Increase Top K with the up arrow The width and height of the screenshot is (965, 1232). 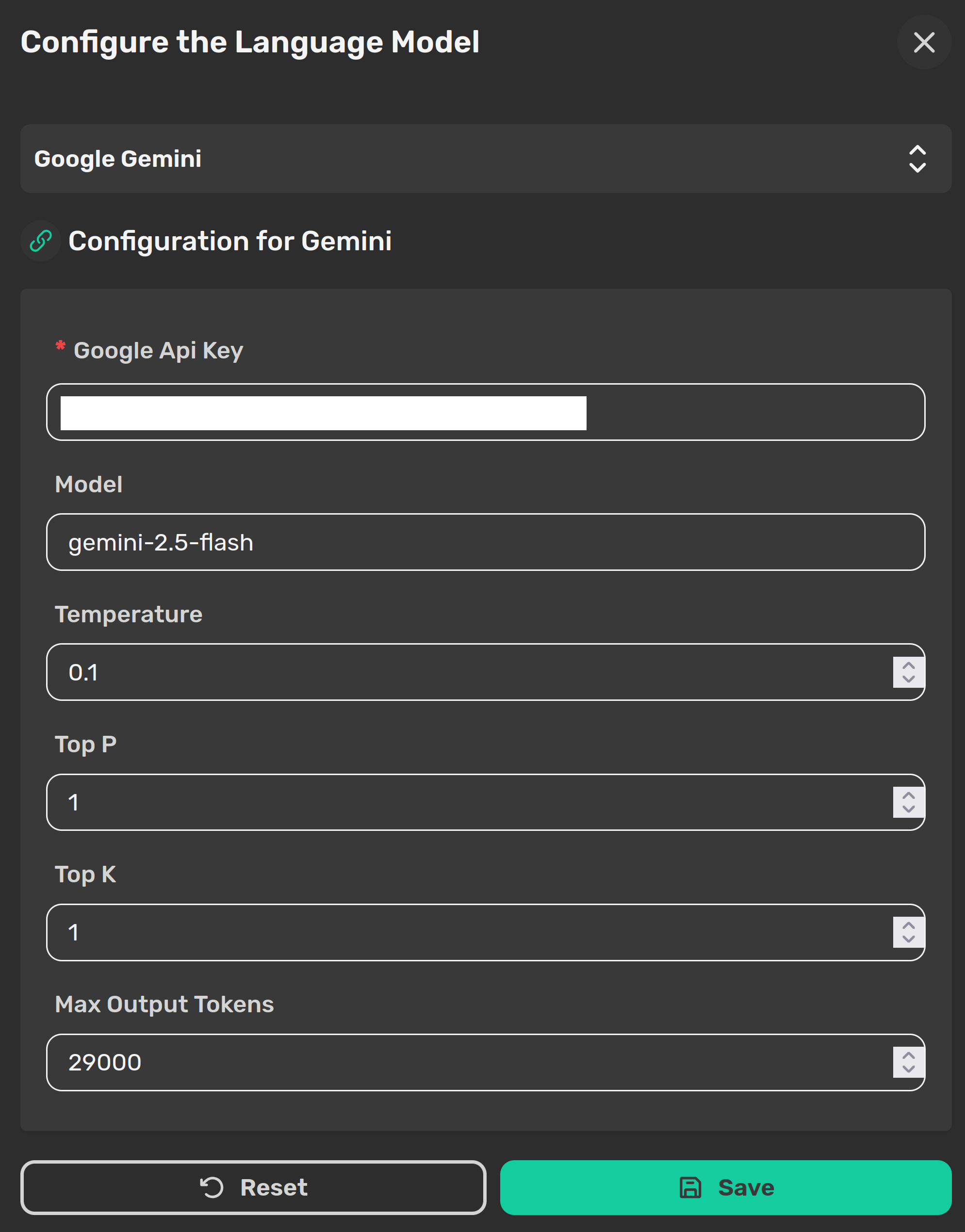coord(909,925)
